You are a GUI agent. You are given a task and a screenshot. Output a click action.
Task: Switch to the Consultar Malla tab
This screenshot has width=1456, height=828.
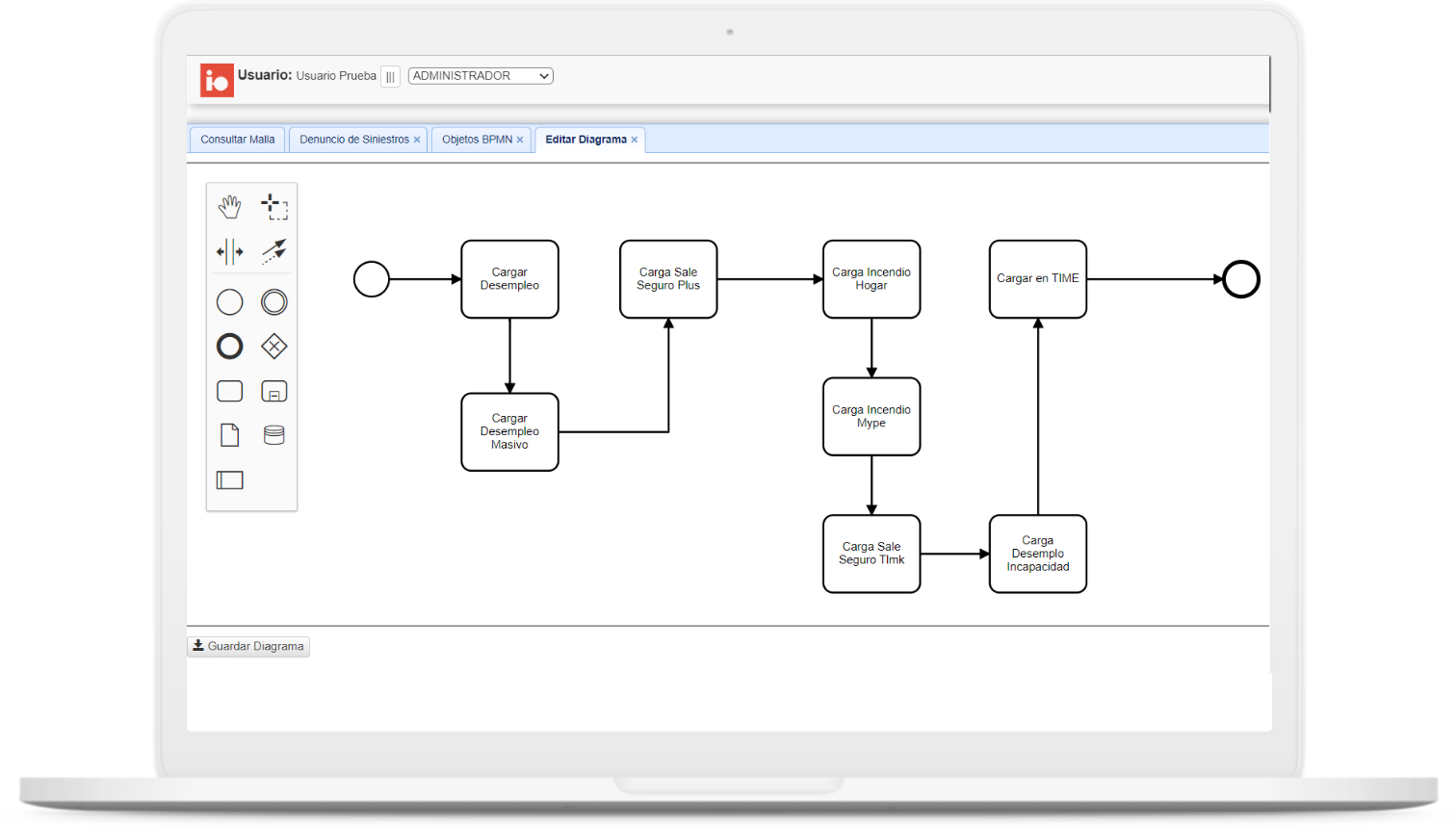[x=237, y=140]
